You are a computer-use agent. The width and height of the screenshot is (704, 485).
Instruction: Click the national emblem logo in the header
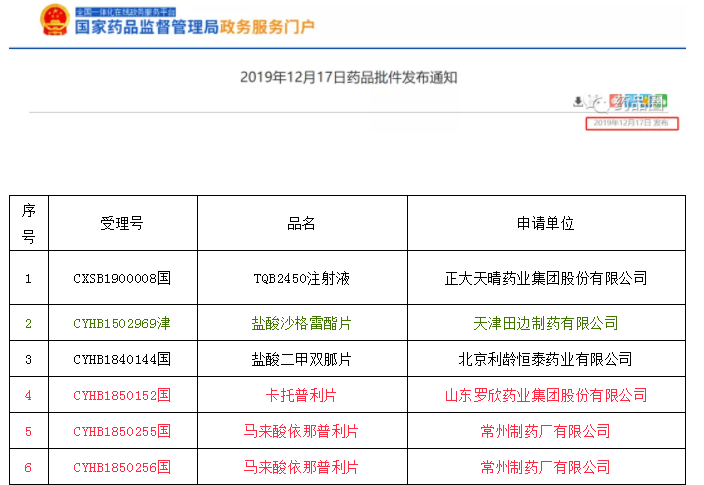click(x=55, y=20)
